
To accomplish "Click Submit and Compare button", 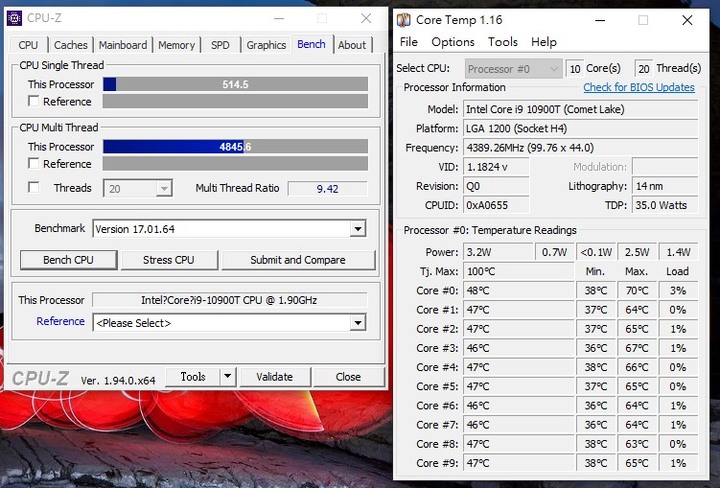I will [x=298, y=260].
